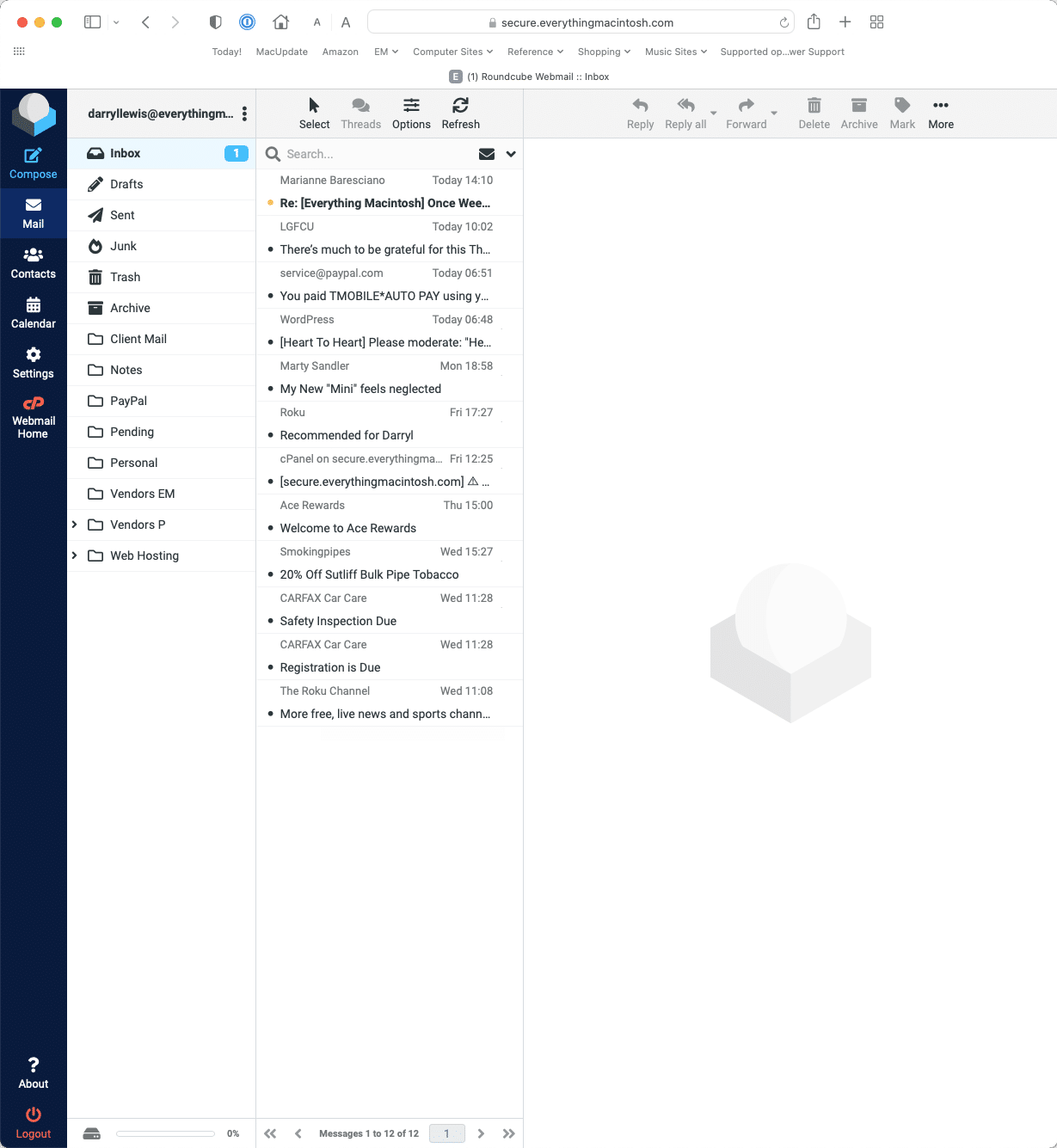
Task: Click the page number field
Action: point(446,1133)
